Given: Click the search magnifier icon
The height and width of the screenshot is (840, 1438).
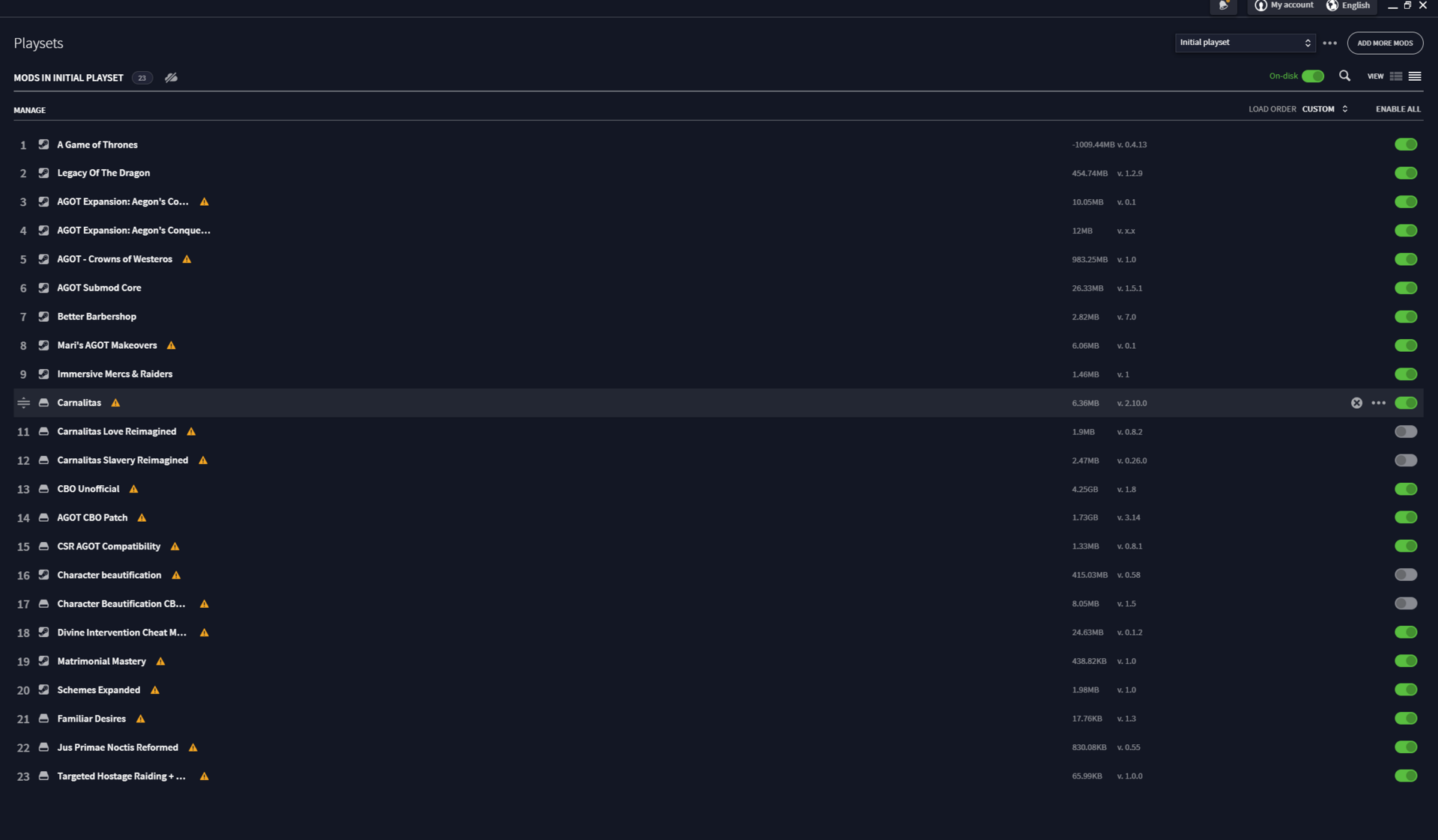Looking at the screenshot, I should (1344, 76).
